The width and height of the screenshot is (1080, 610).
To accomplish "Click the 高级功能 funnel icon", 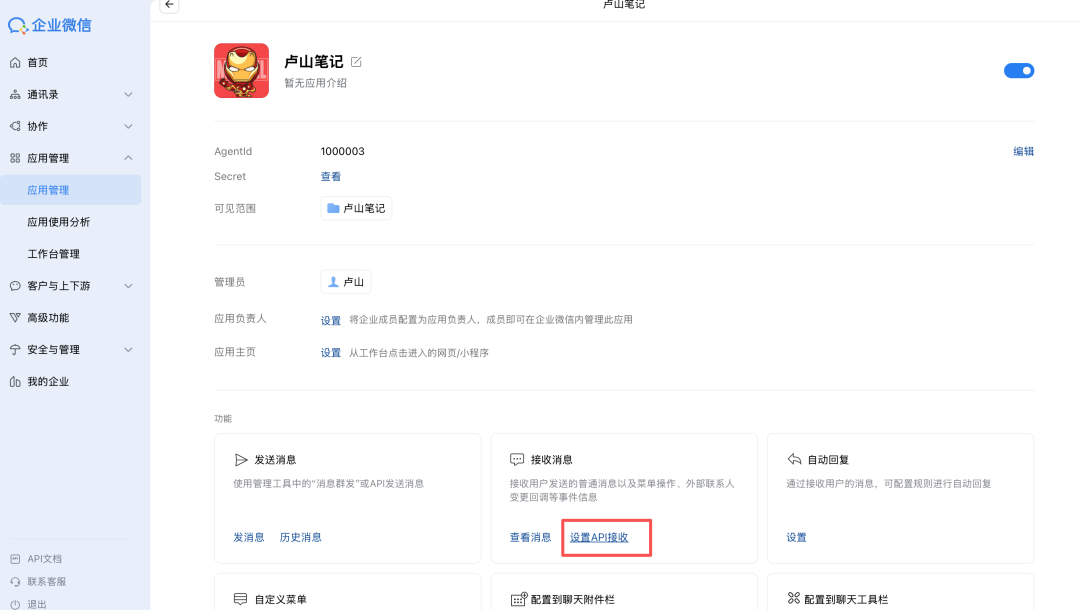I will [x=15, y=317].
